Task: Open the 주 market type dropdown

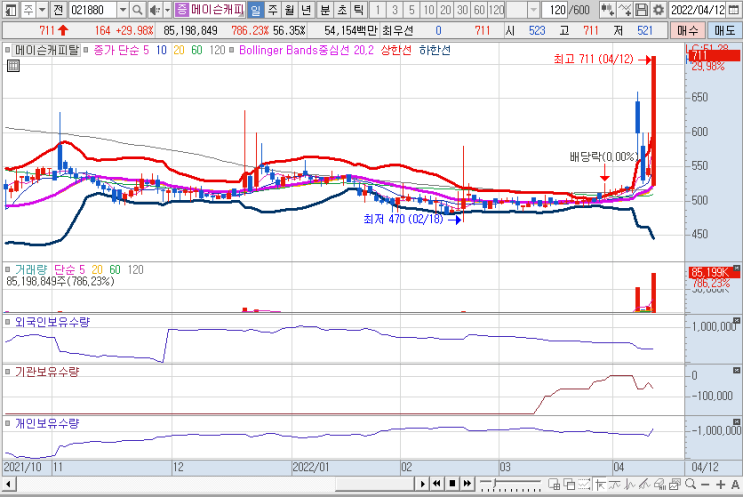Action: [x=42, y=9]
